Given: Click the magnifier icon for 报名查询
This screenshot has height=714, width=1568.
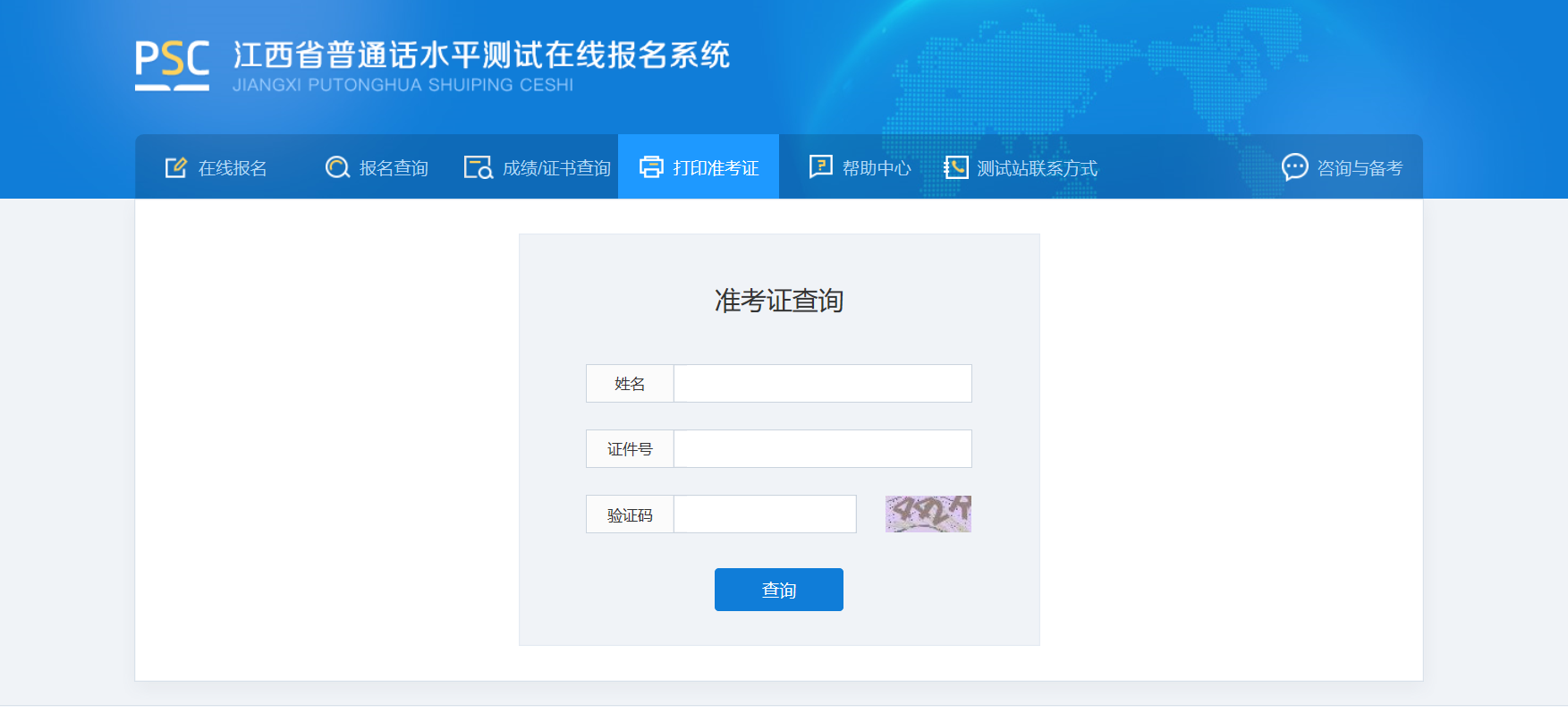Looking at the screenshot, I should point(337,167).
